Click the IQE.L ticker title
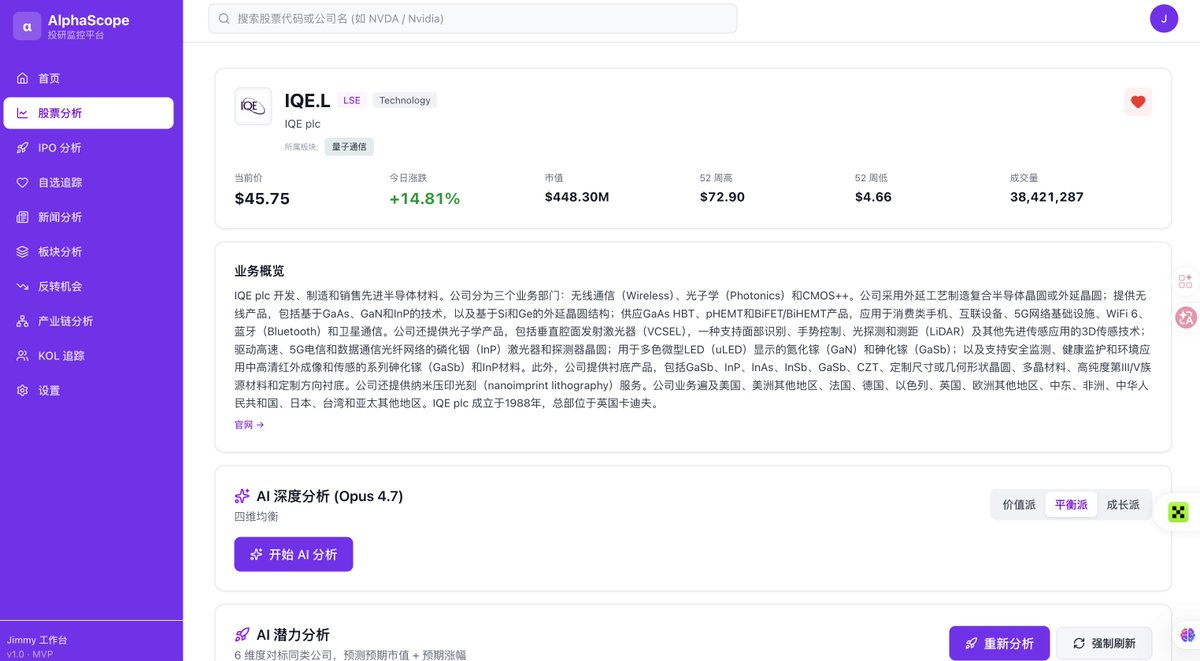The height and width of the screenshot is (661, 1200). coord(307,100)
